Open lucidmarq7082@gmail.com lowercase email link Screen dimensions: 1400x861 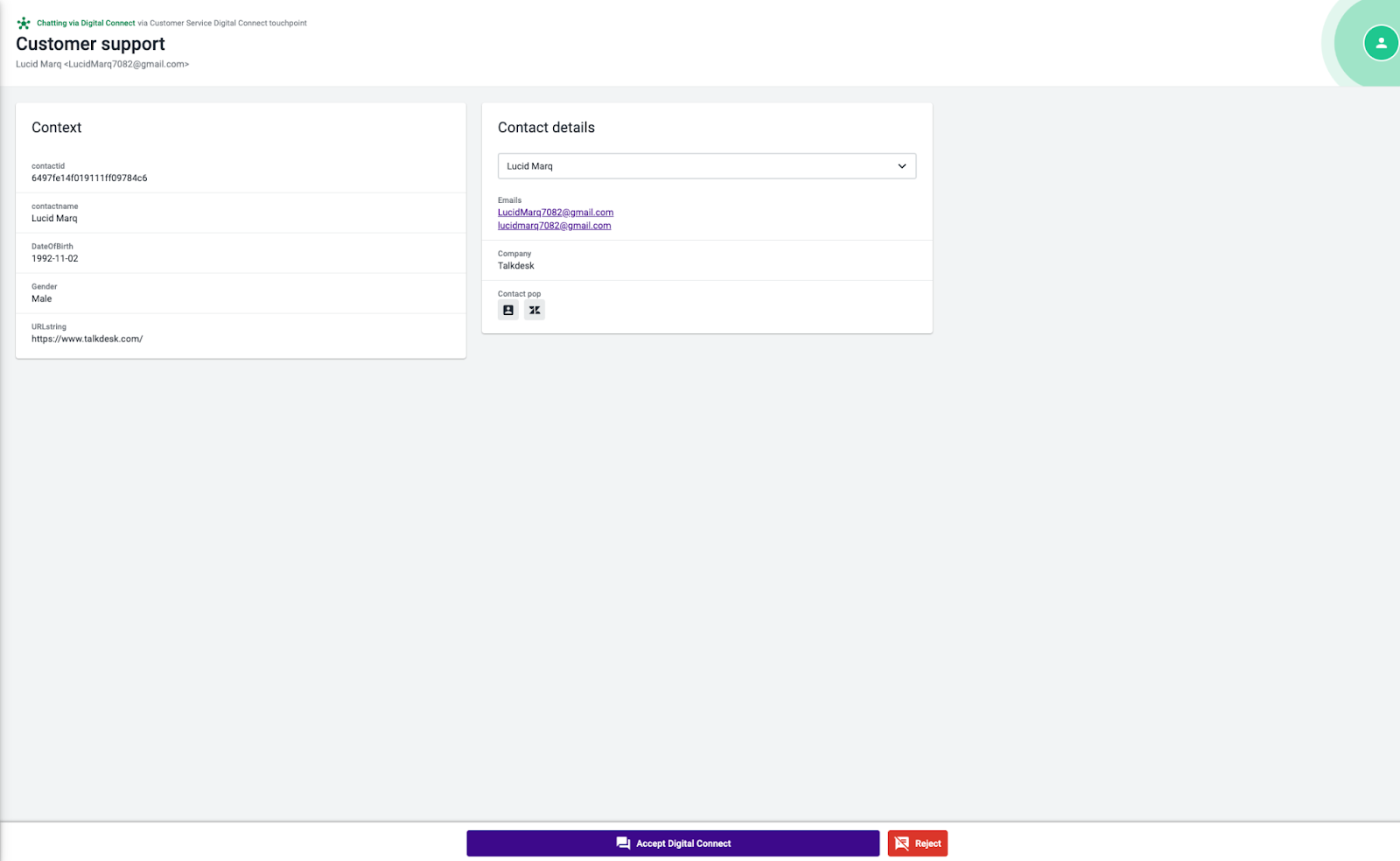(x=553, y=225)
